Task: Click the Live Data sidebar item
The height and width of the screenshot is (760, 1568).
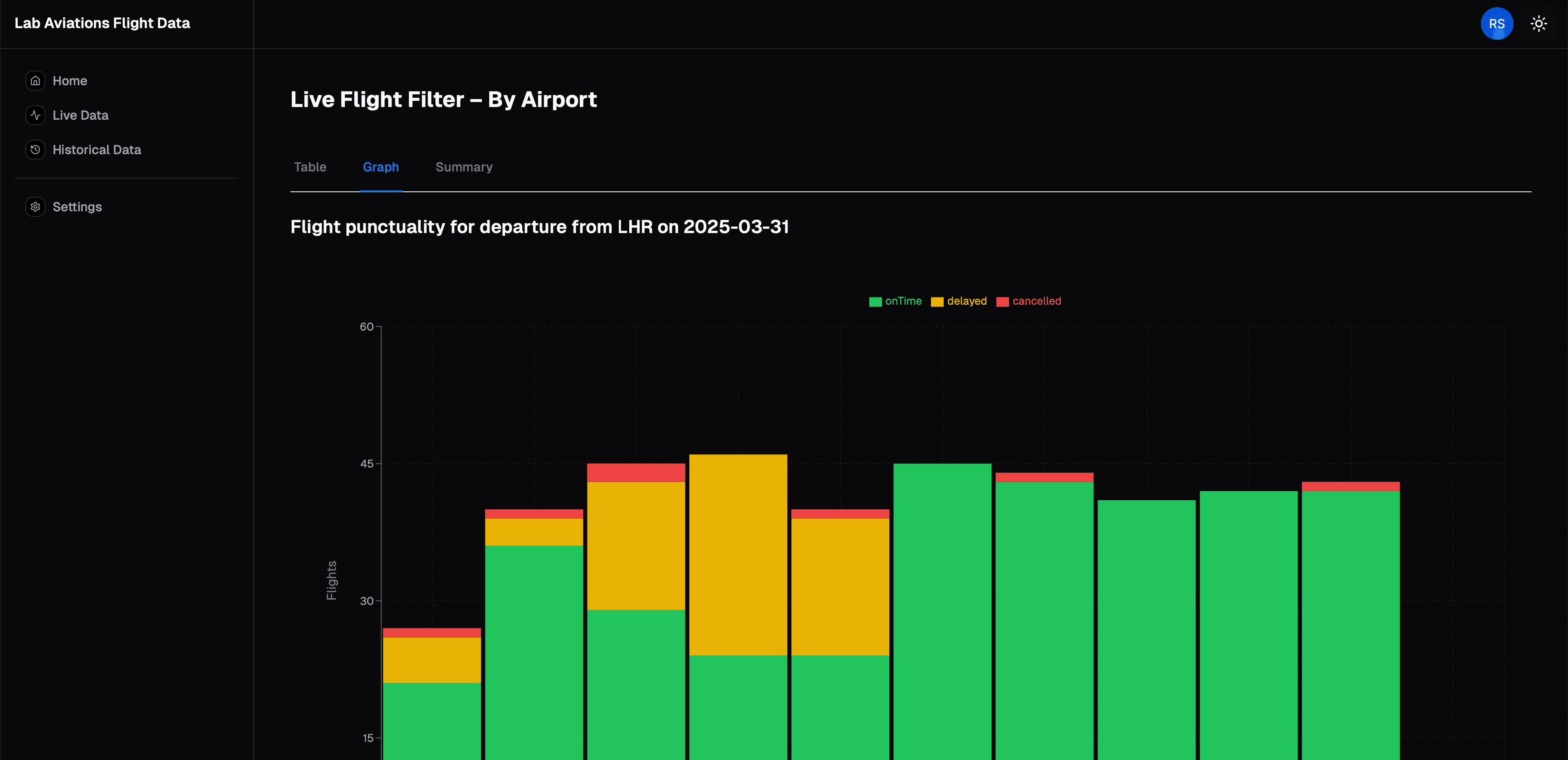Action: [x=80, y=115]
